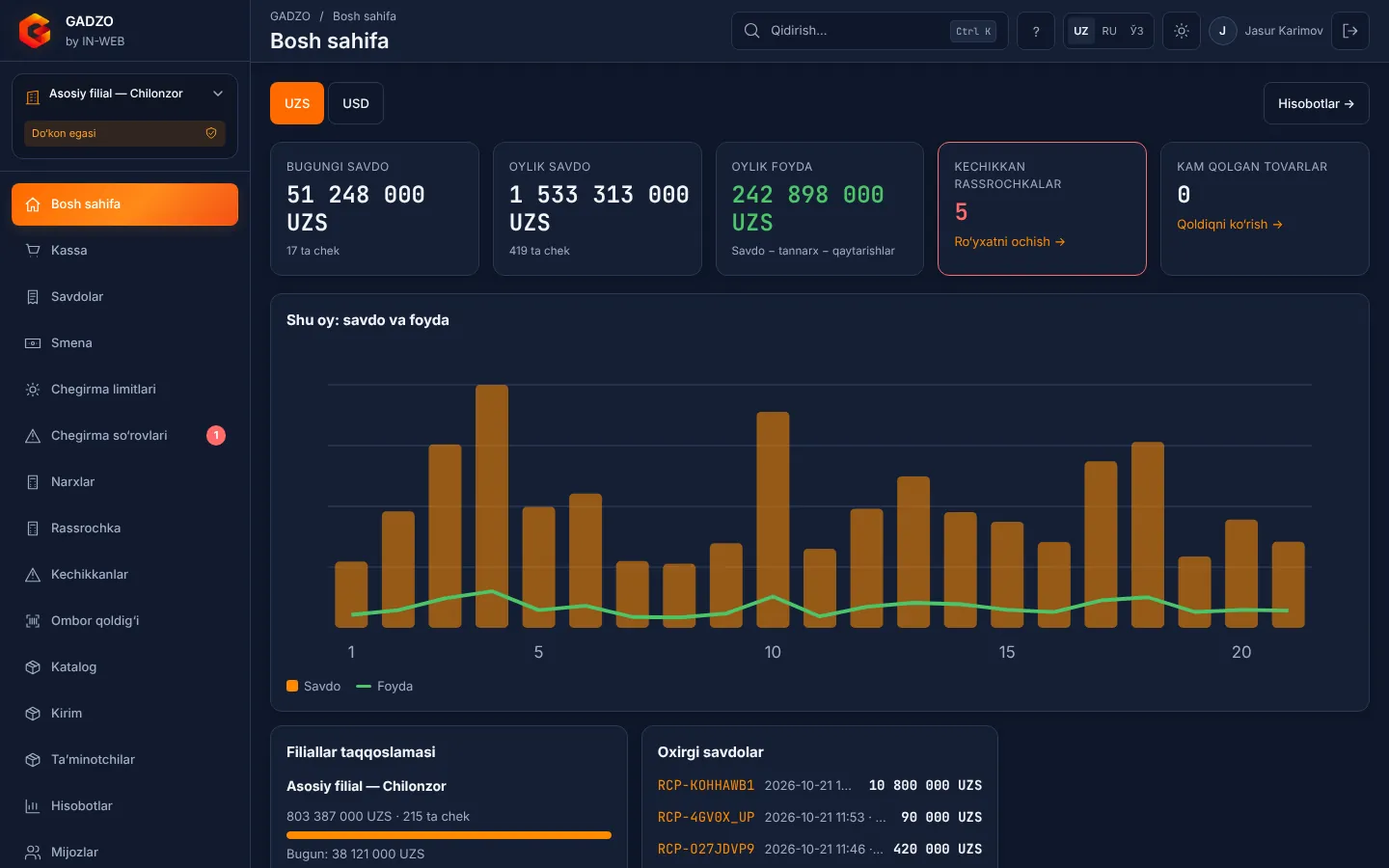Expand the Asosiy filial — Chilonzor branch selector

click(x=124, y=94)
